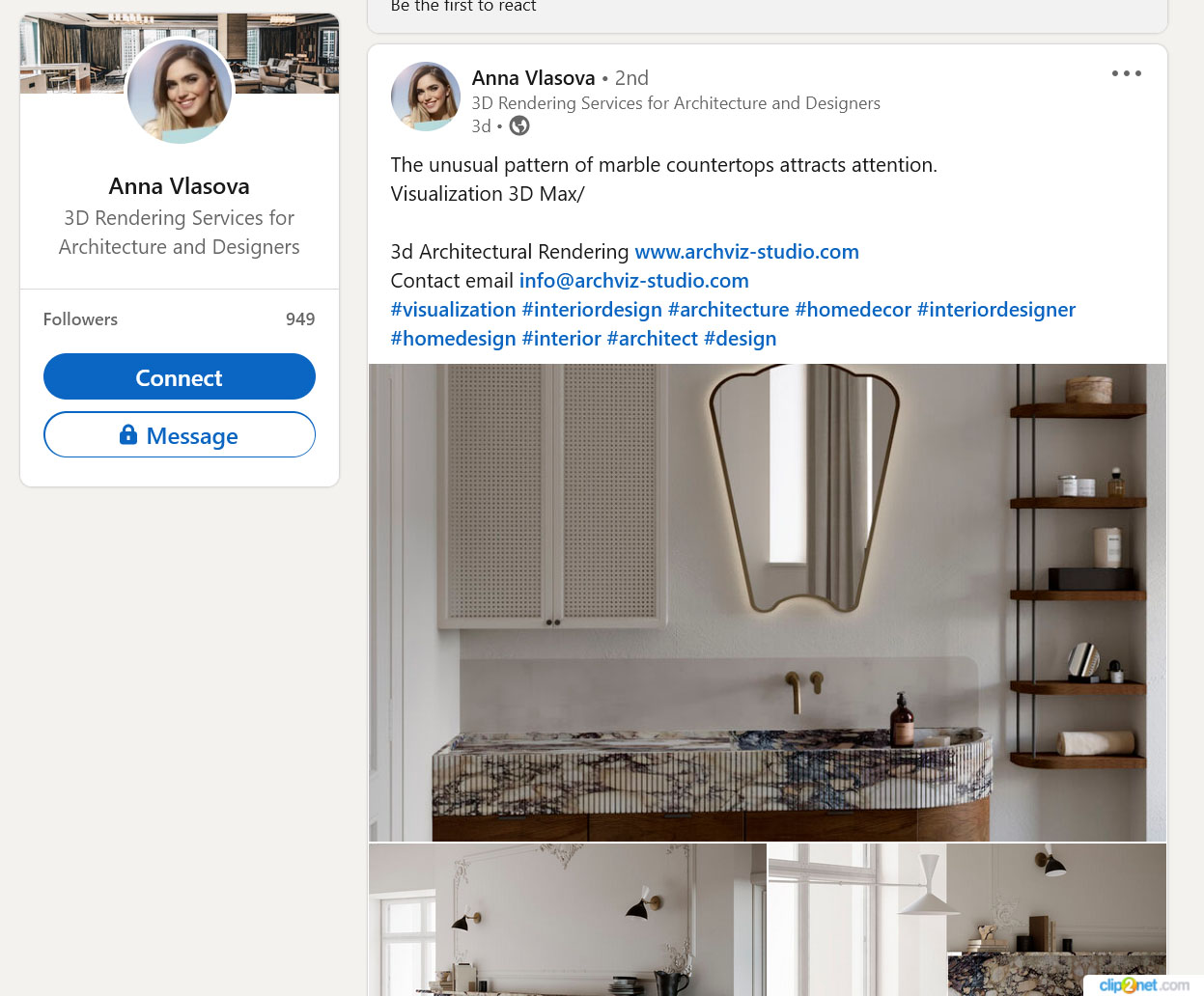The width and height of the screenshot is (1204, 996).
Task: Open the lower-left wall sconce render image
Action: click(x=568, y=920)
